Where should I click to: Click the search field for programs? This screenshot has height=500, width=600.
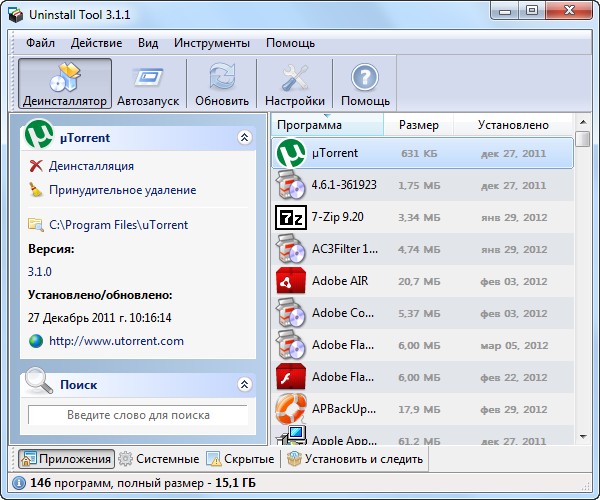point(138,415)
